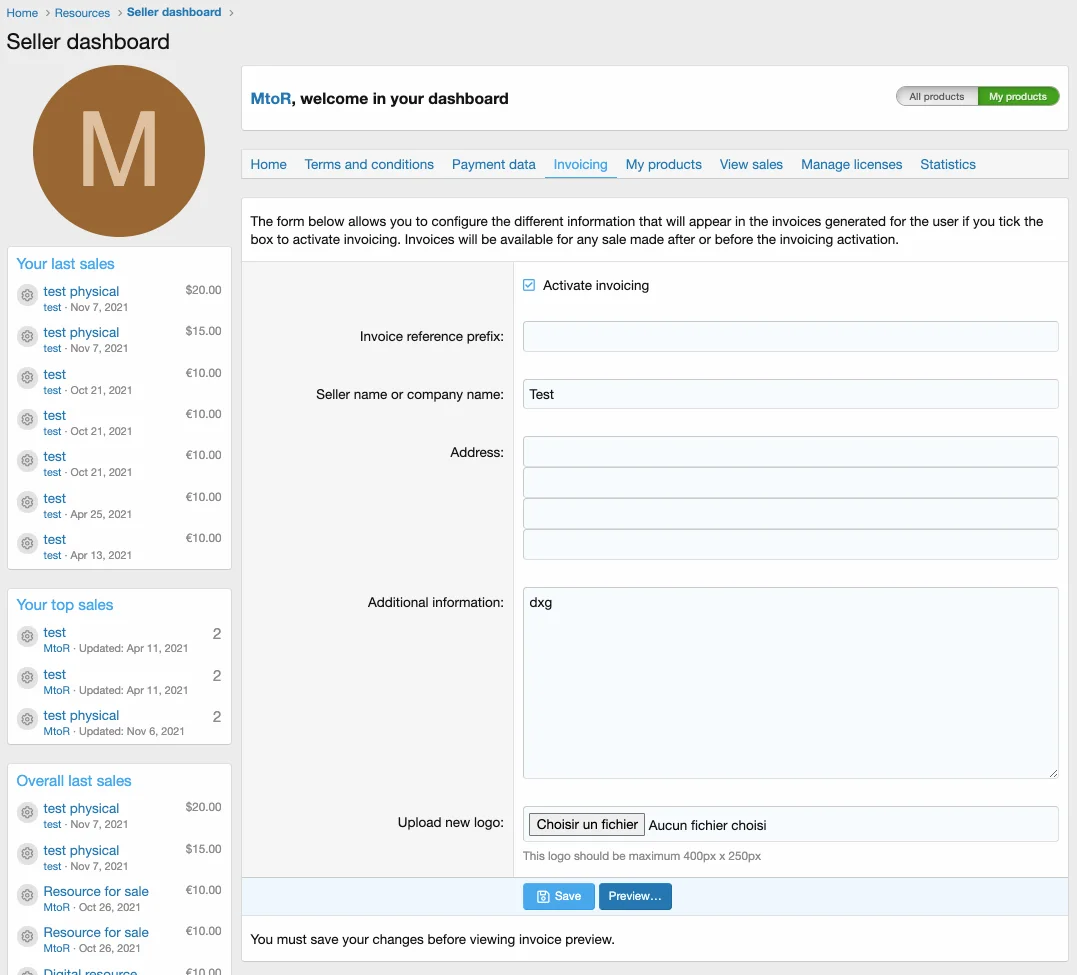The image size is (1077, 975).
Task: Select the Invoicing tab
Action: click(x=580, y=164)
